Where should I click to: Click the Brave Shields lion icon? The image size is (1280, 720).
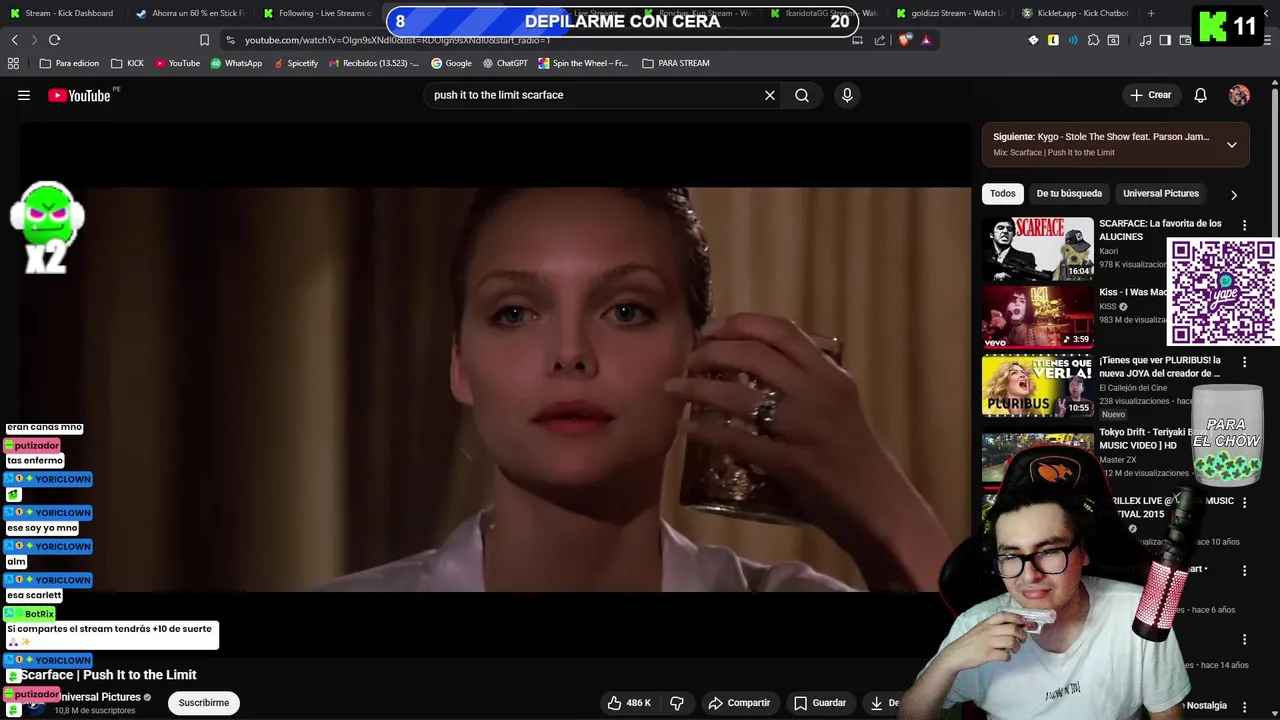tap(905, 40)
